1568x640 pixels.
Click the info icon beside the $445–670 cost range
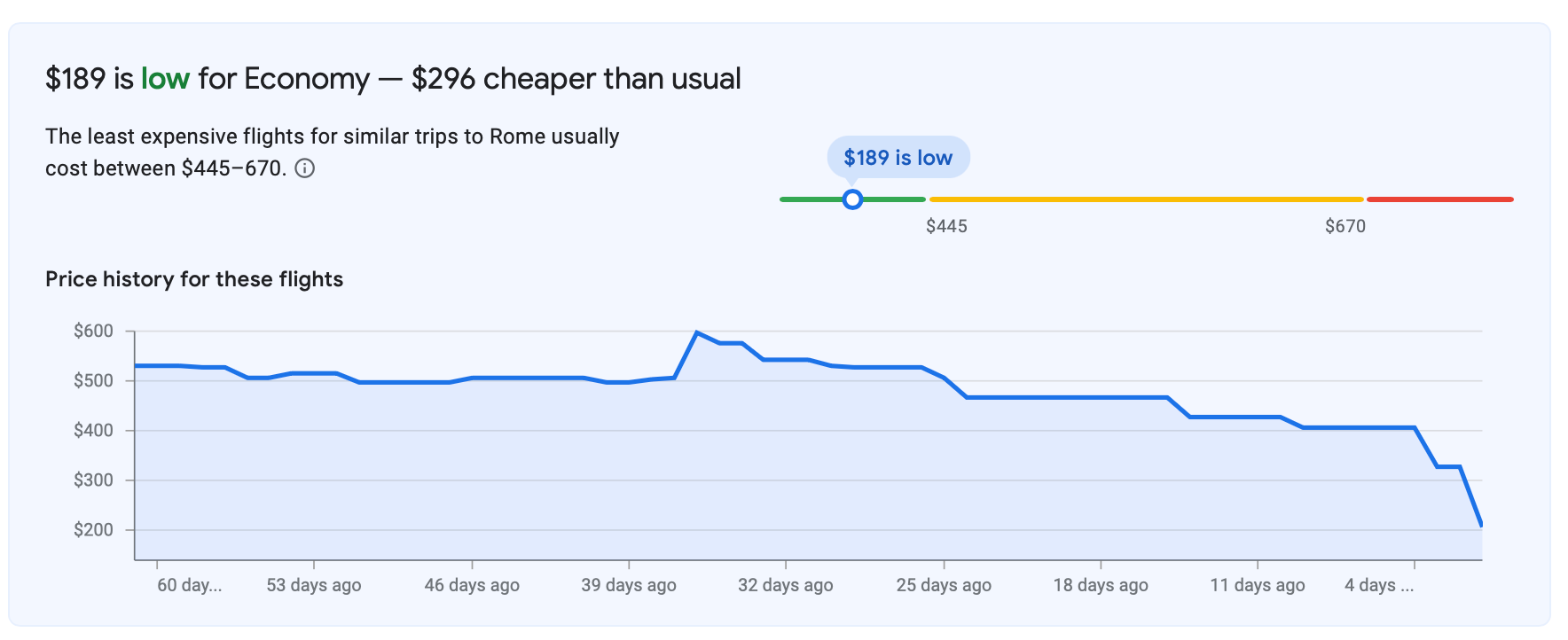pos(304,168)
